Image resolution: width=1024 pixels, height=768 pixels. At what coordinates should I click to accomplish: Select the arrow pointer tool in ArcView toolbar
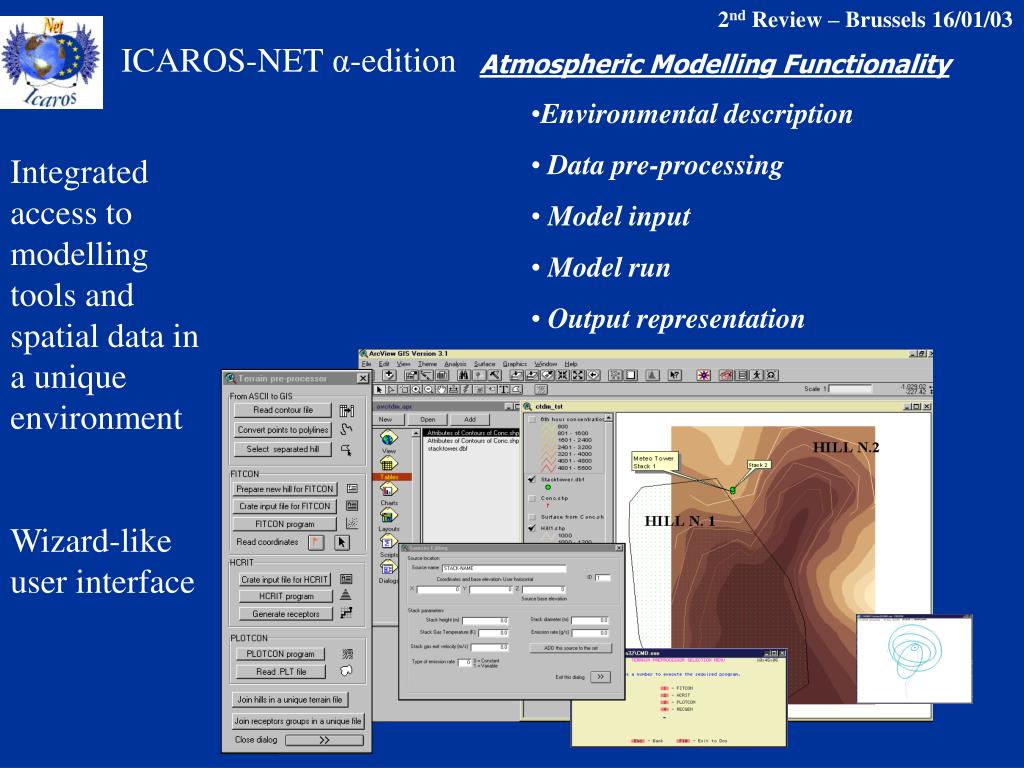(x=379, y=389)
